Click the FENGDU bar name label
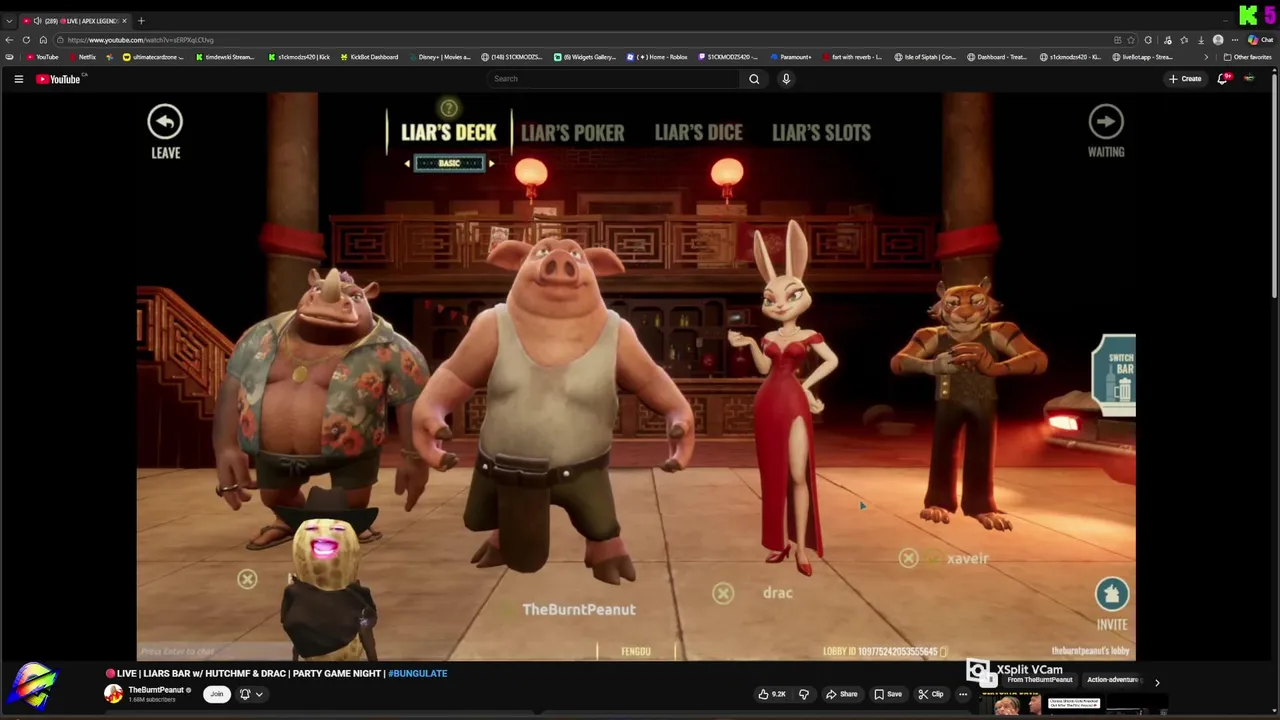1280x720 pixels. click(636, 651)
